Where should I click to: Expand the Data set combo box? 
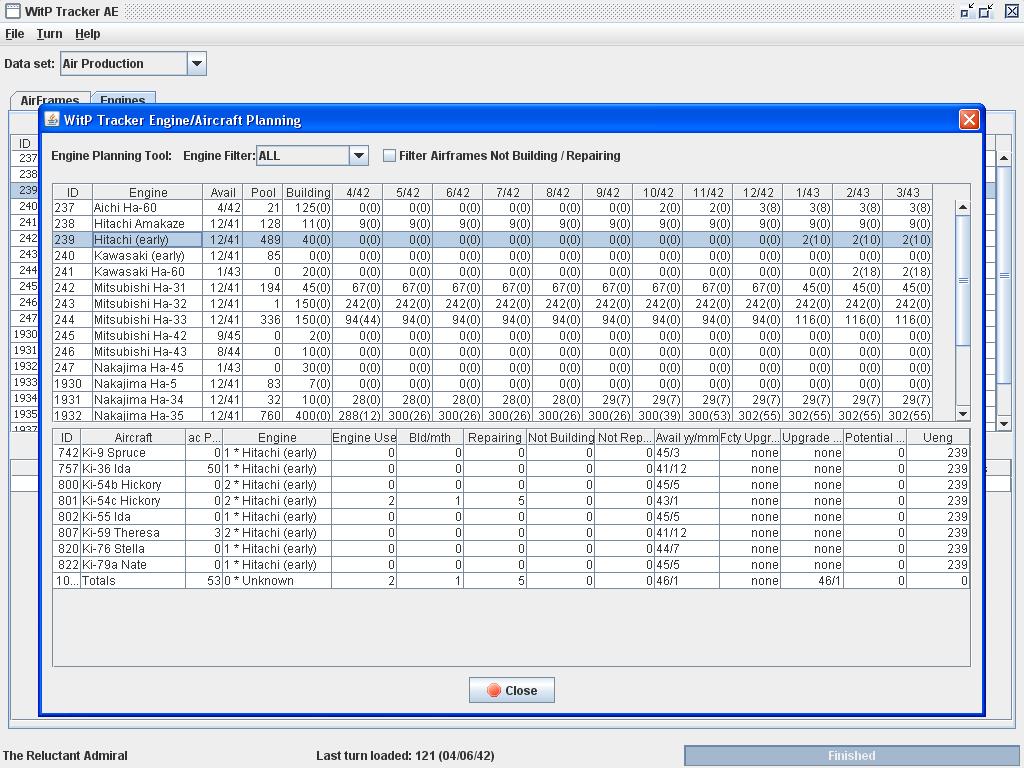pos(196,64)
